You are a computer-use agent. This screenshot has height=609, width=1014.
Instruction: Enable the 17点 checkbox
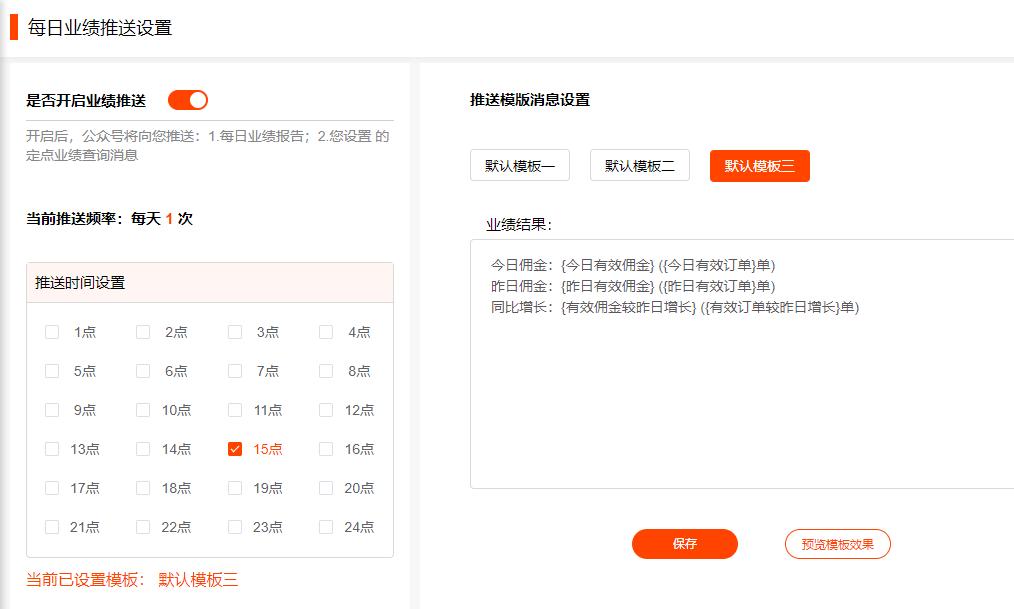(51, 488)
